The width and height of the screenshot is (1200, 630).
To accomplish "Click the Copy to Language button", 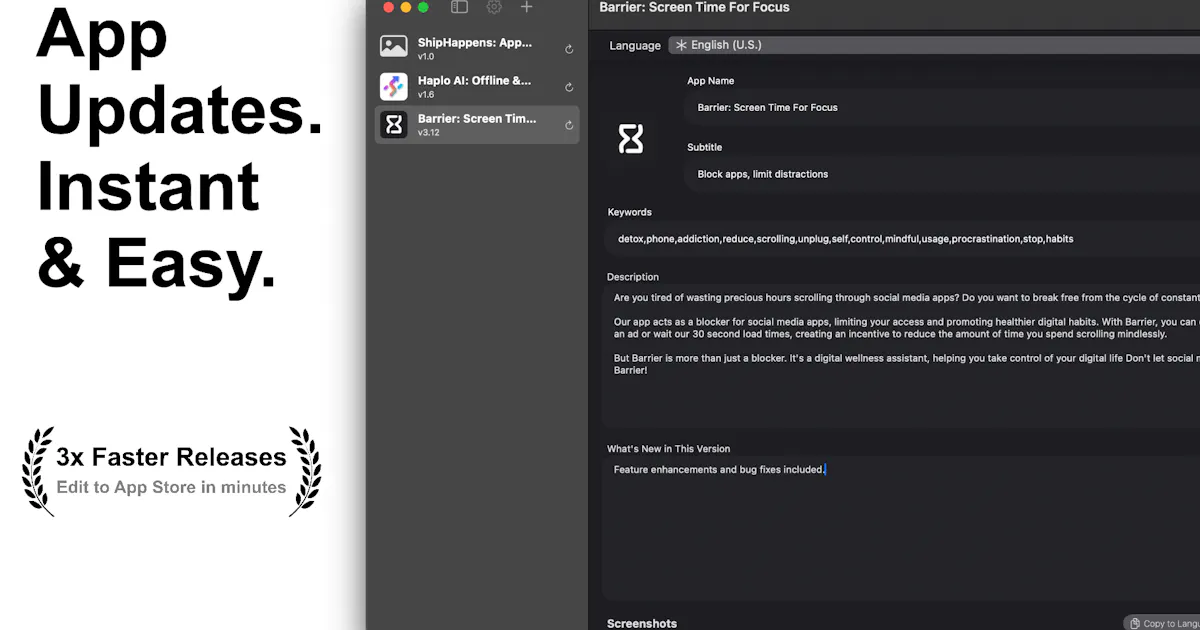I will 1162,623.
